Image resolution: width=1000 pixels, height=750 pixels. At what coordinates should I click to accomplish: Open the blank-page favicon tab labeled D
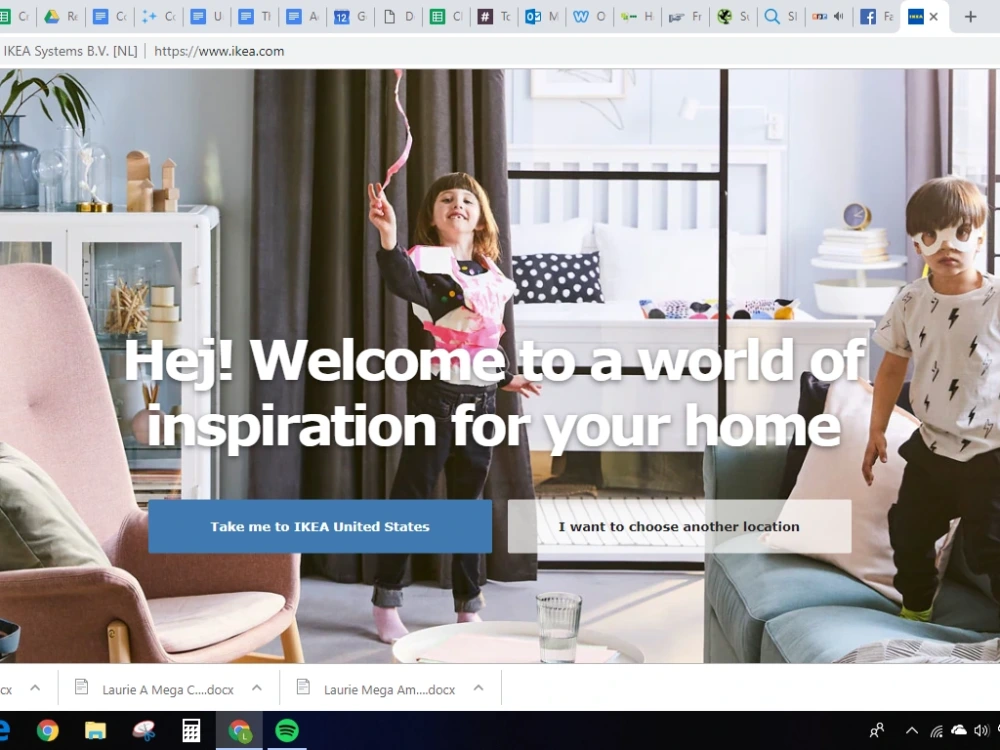click(398, 17)
